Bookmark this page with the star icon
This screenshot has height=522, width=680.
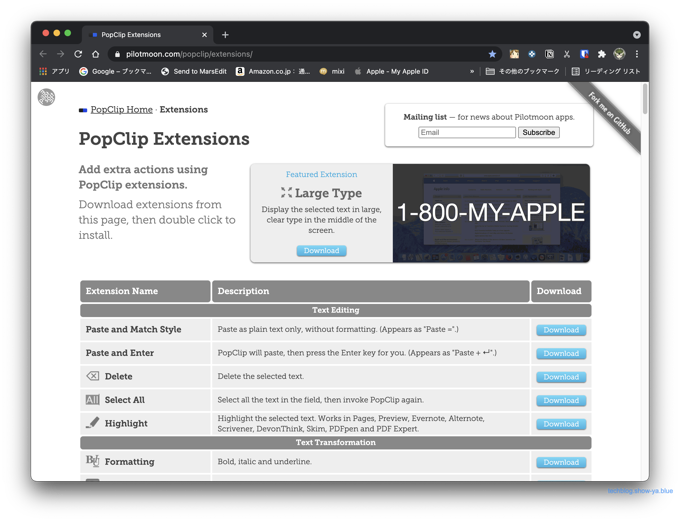point(492,54)
